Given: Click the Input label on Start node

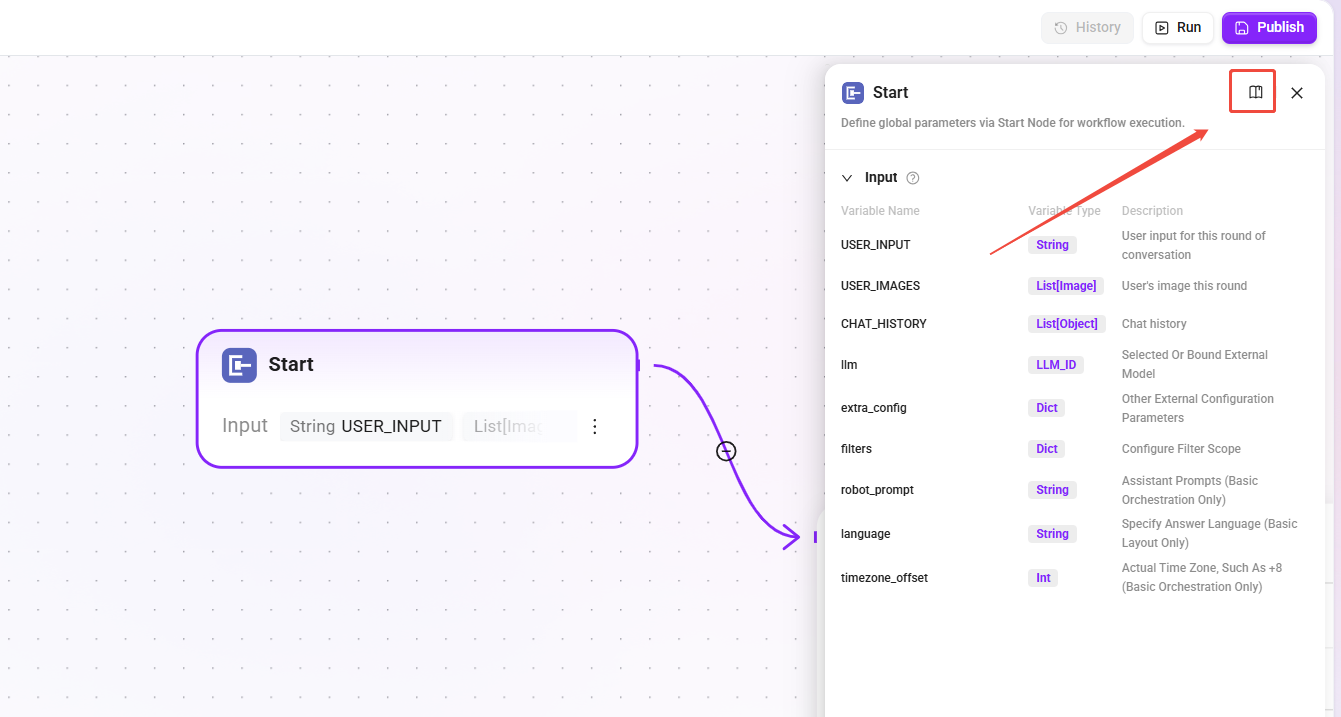Looking at the screenshot, I should (x=245, y=426).
